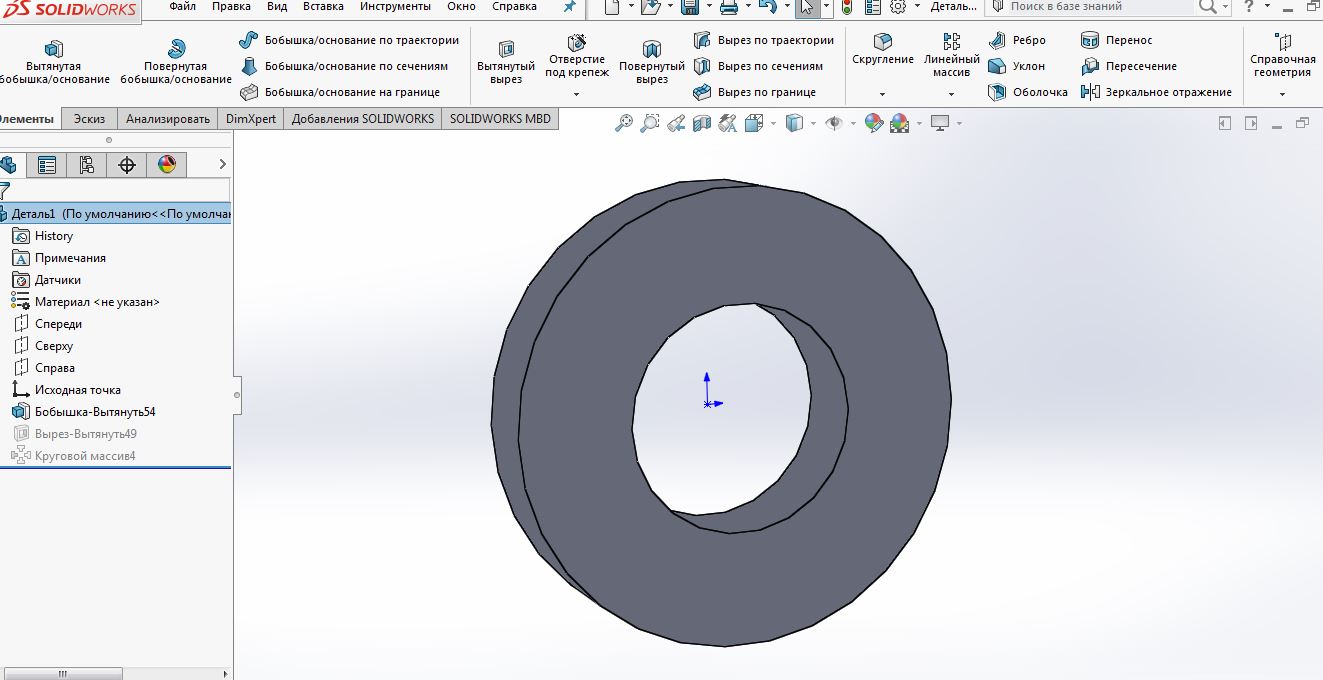
Task: Open the Вставка menu
Action: [x=322, y=7]
